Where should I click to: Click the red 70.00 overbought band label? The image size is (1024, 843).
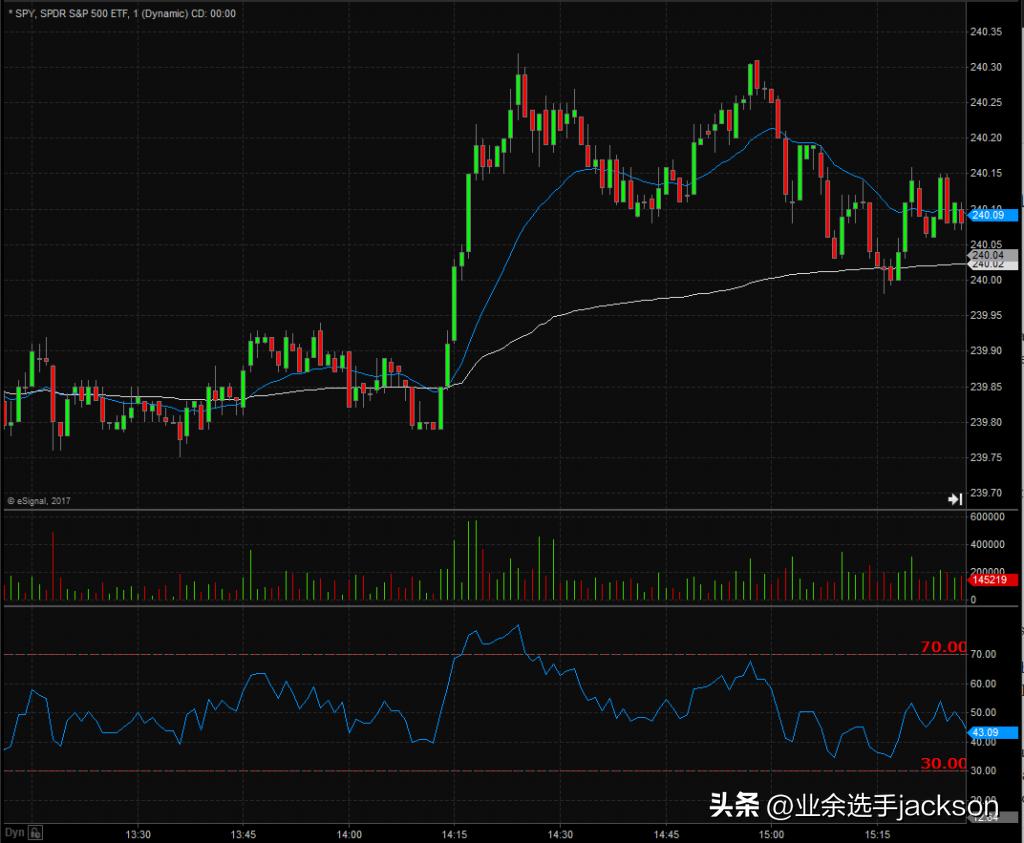(943, 647)
